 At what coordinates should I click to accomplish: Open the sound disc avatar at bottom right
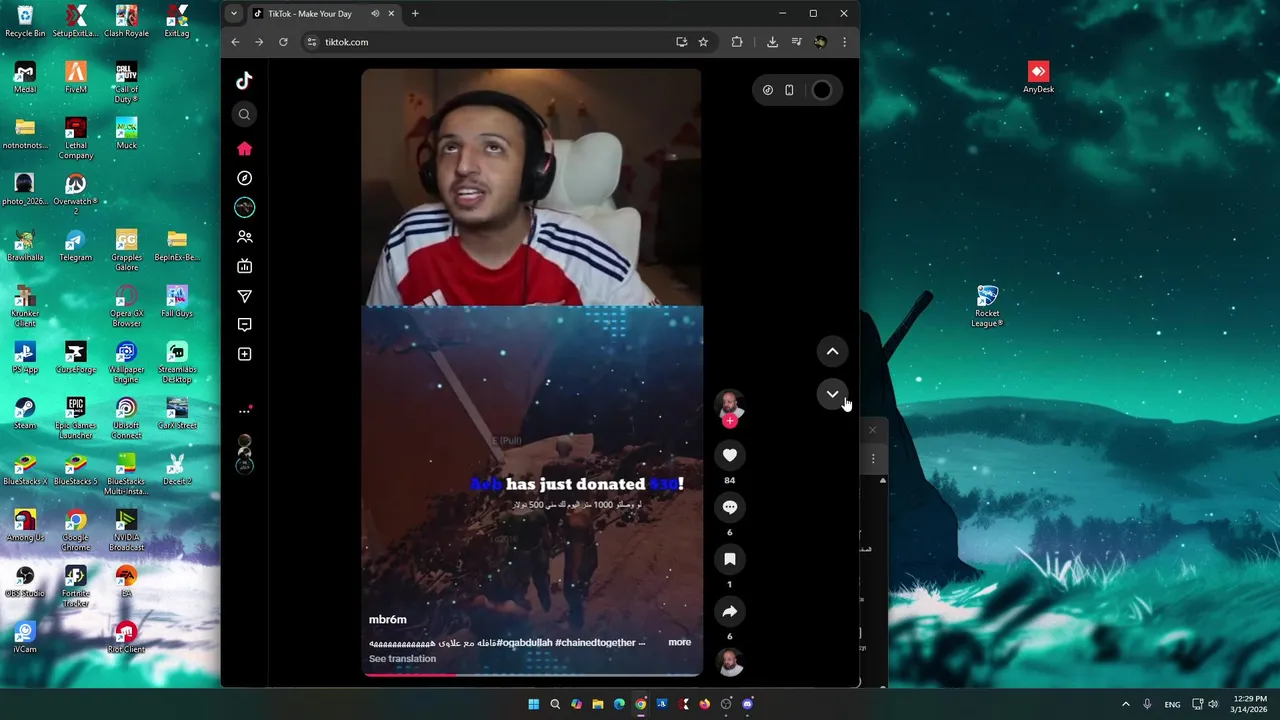tap(730, 663)
